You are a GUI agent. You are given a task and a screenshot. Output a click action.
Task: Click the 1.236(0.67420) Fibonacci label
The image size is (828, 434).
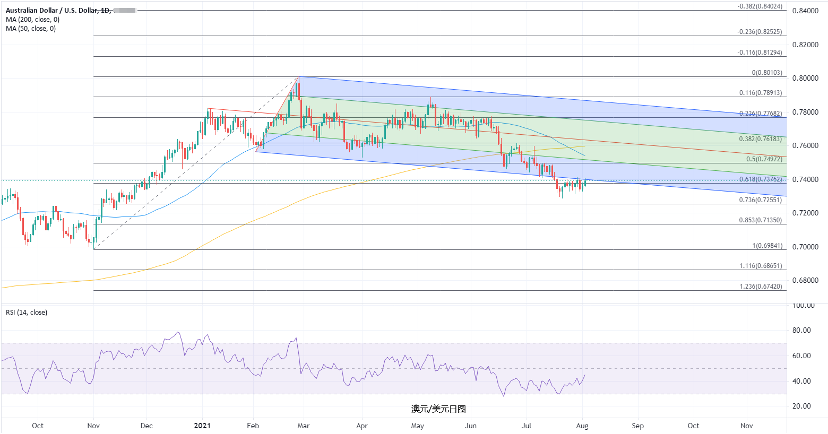(761, 287)
